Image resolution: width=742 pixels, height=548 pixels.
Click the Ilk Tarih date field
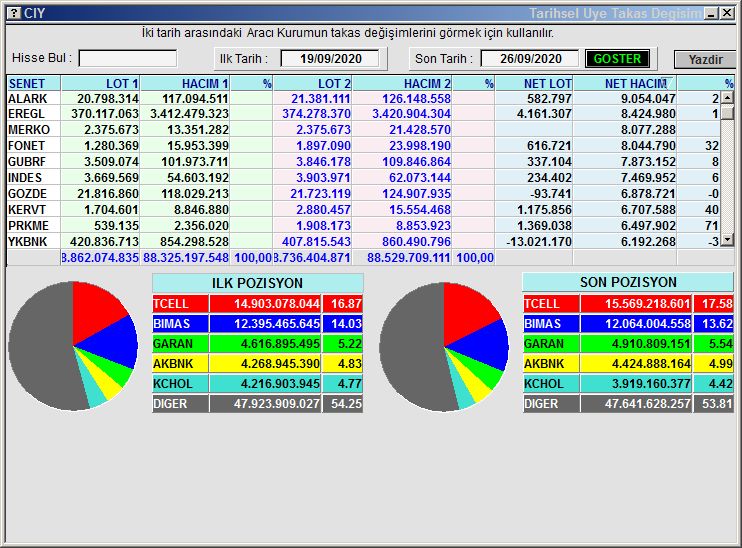(x=330, y=59)
